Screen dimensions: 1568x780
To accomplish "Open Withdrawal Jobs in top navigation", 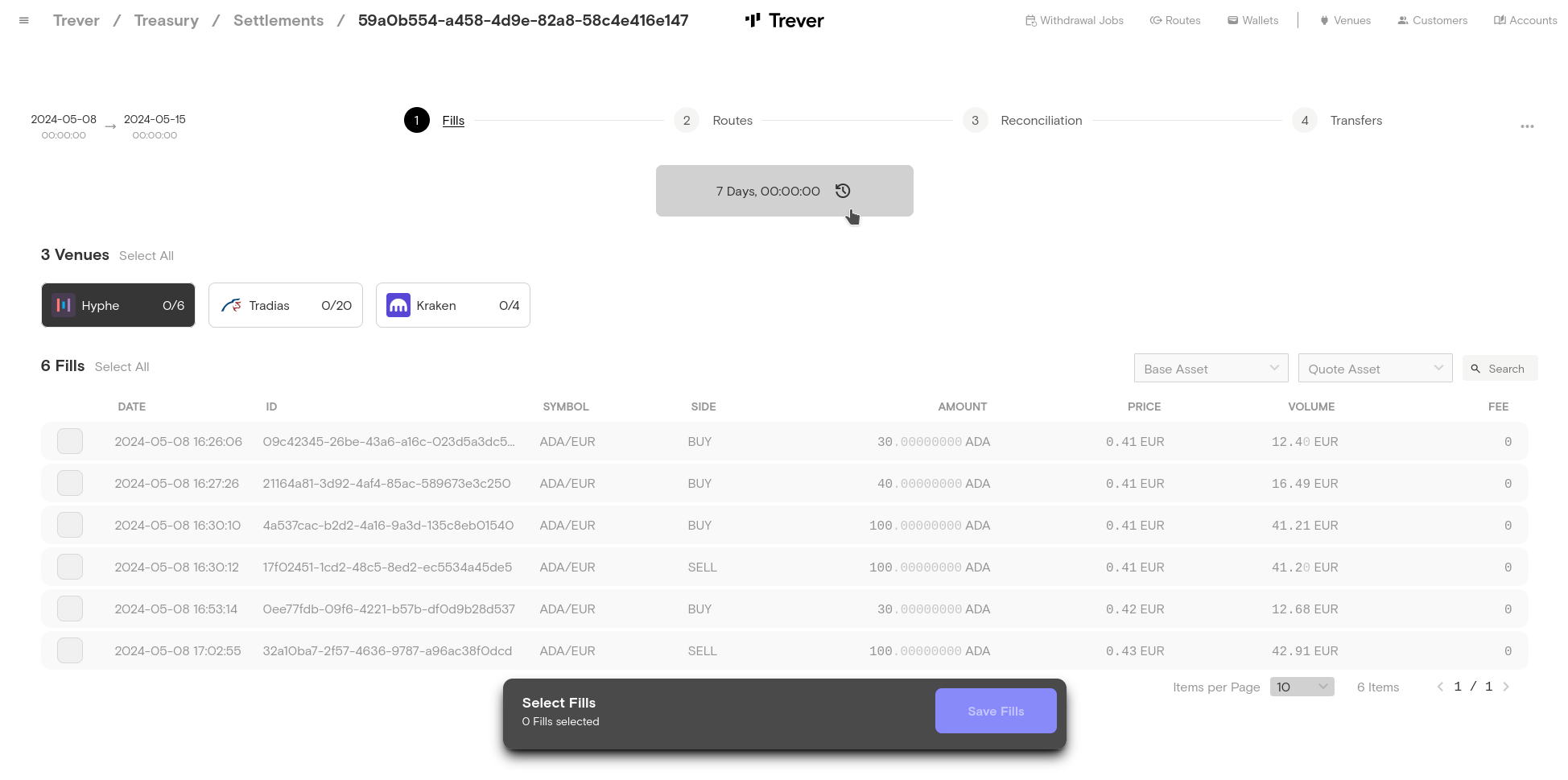I will pyautogui.click(x=1075, y=21).
